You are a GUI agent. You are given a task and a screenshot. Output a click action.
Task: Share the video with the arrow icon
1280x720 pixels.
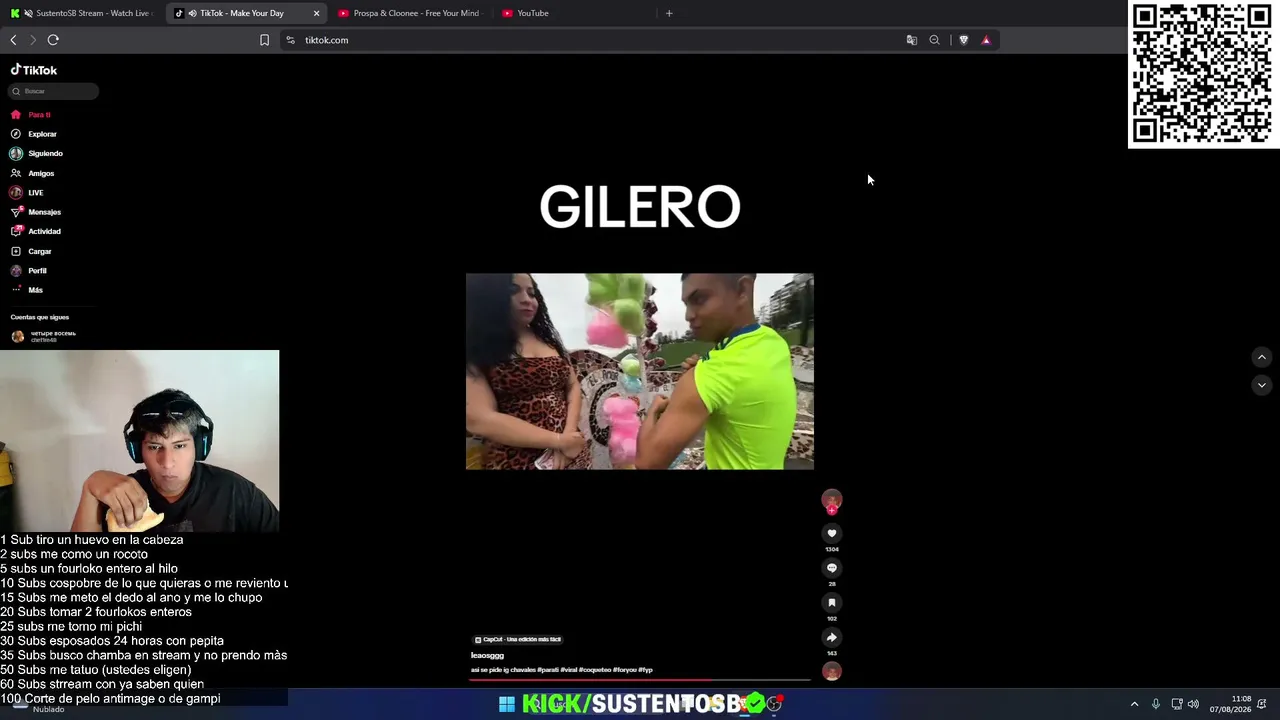832,637
